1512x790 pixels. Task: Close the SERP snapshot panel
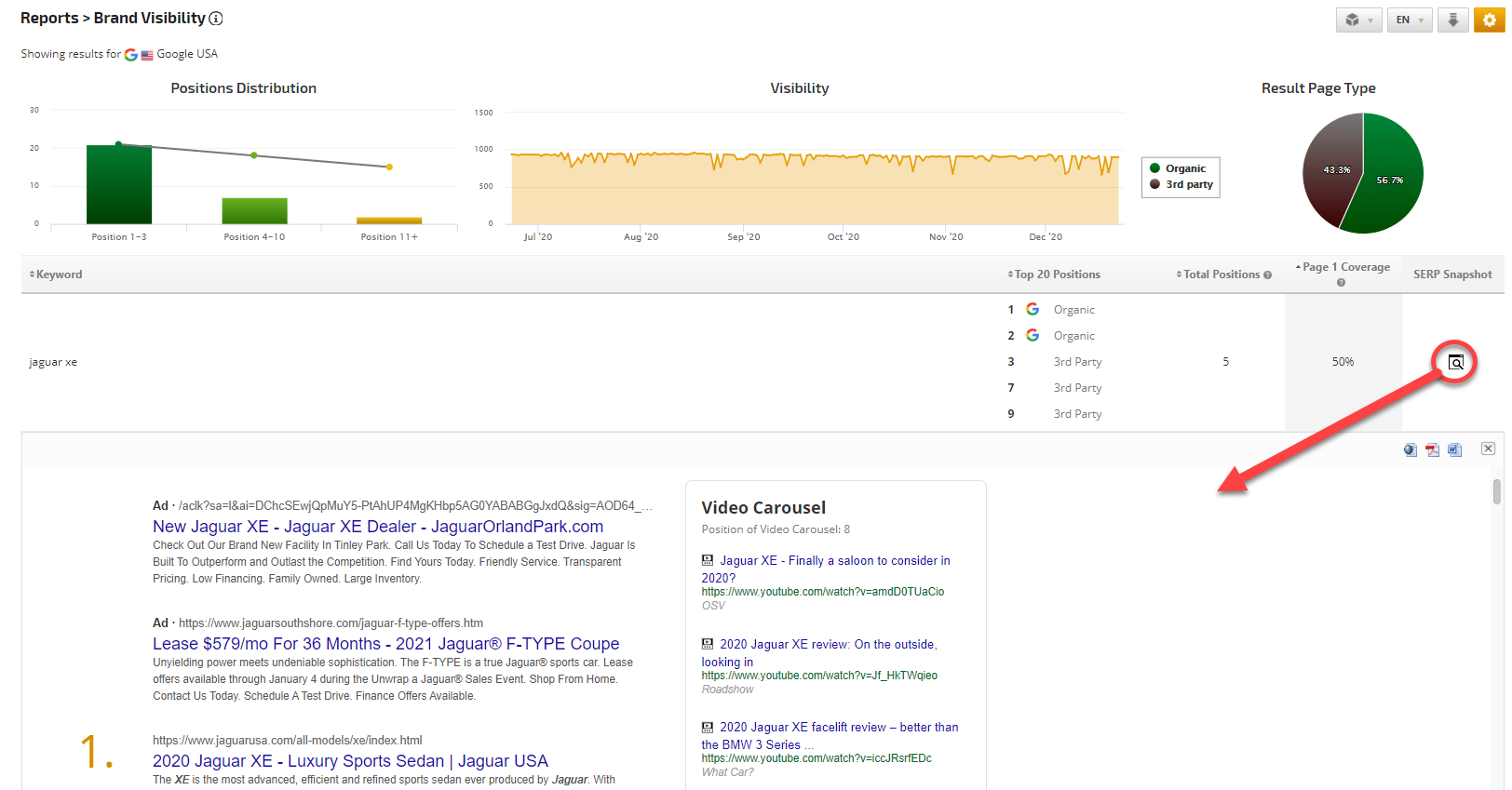[x=1488, y=449]
